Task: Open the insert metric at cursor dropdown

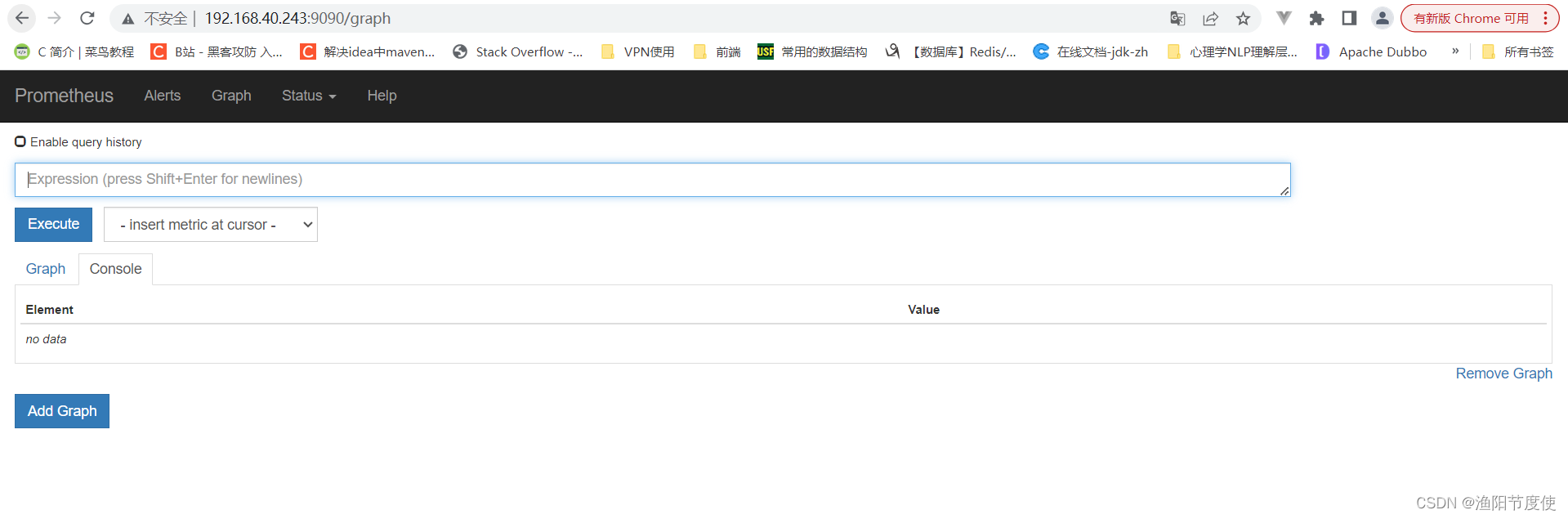Action: pos(211,225)
